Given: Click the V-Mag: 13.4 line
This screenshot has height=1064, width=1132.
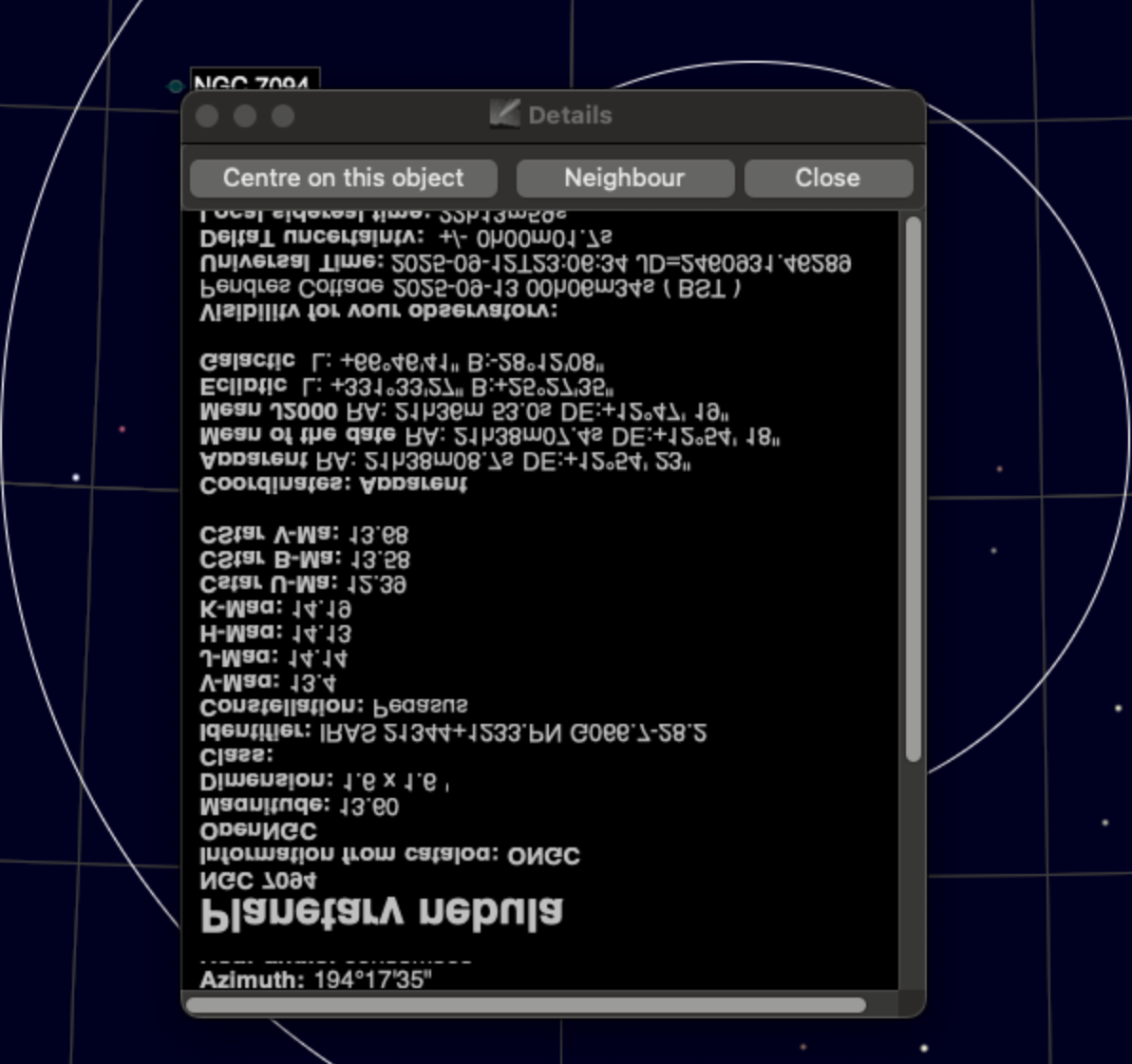Looking at the screenshot, I should (267, 682).
